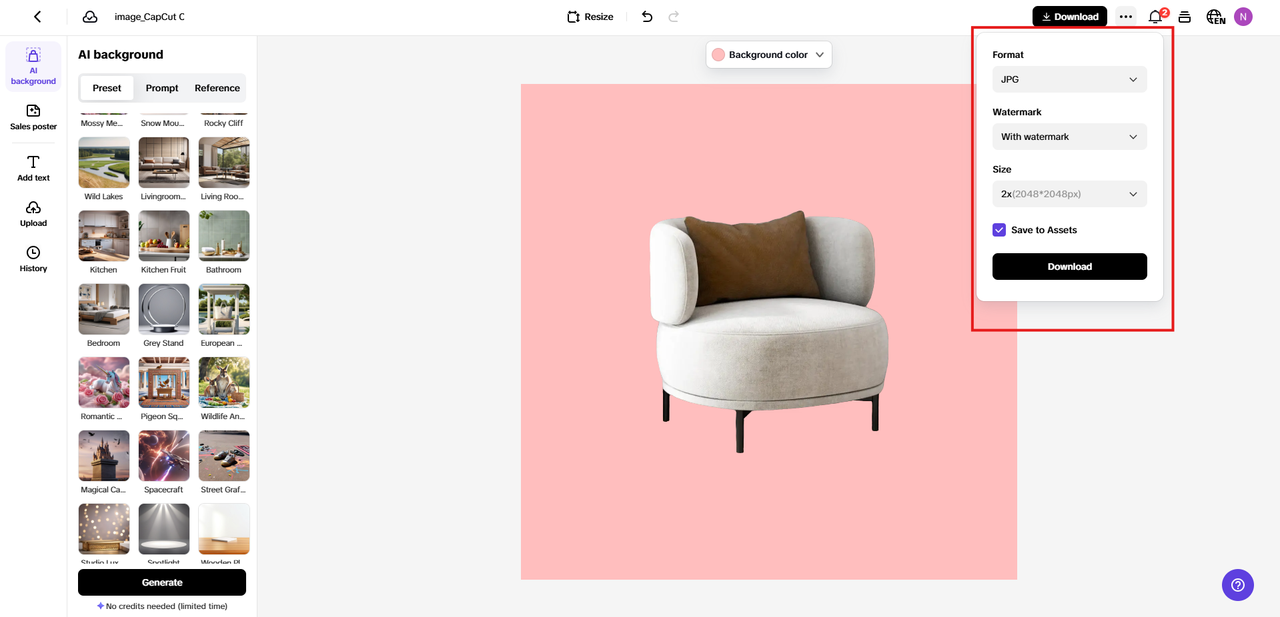Click the Resize tool
1280x617 pixels.
pyautogui.click(x=590, y=17)
